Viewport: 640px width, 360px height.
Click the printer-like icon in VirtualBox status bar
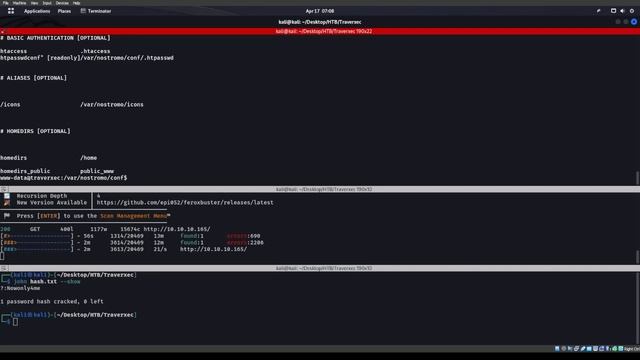(576, 349)
